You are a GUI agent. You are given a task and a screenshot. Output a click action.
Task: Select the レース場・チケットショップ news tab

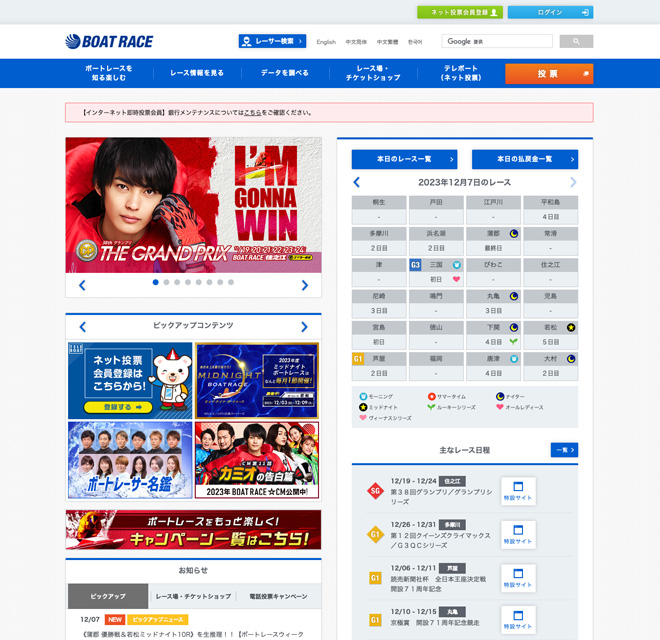point(193,596)
